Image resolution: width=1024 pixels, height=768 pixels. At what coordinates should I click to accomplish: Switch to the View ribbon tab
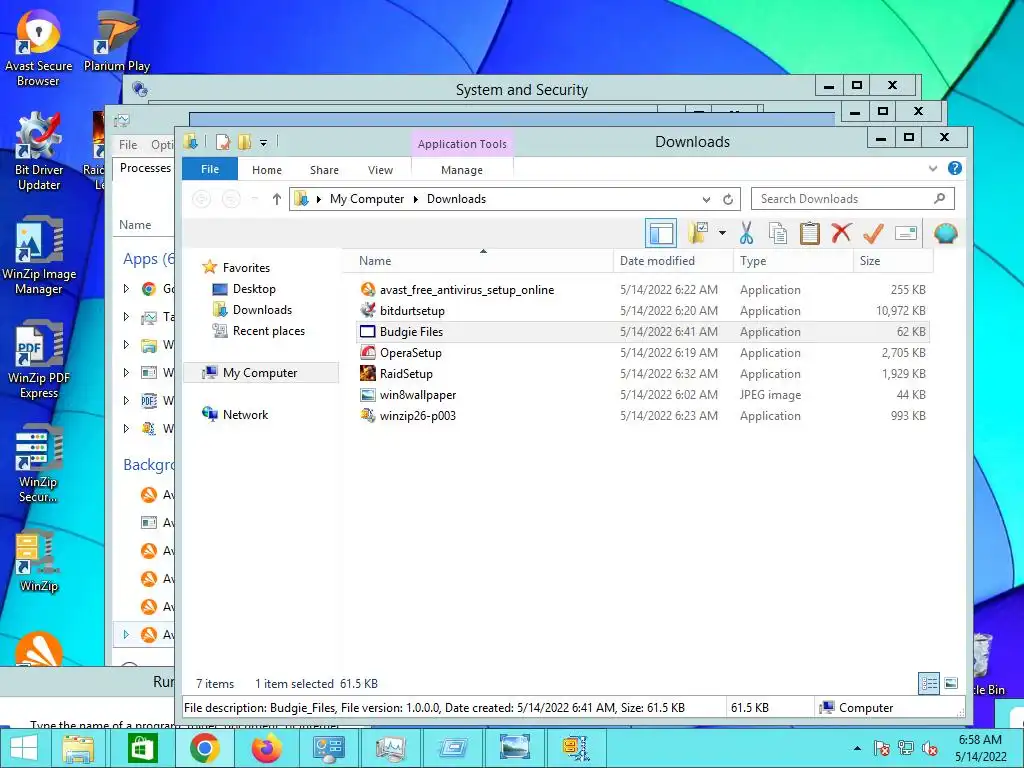coord(380,170)
